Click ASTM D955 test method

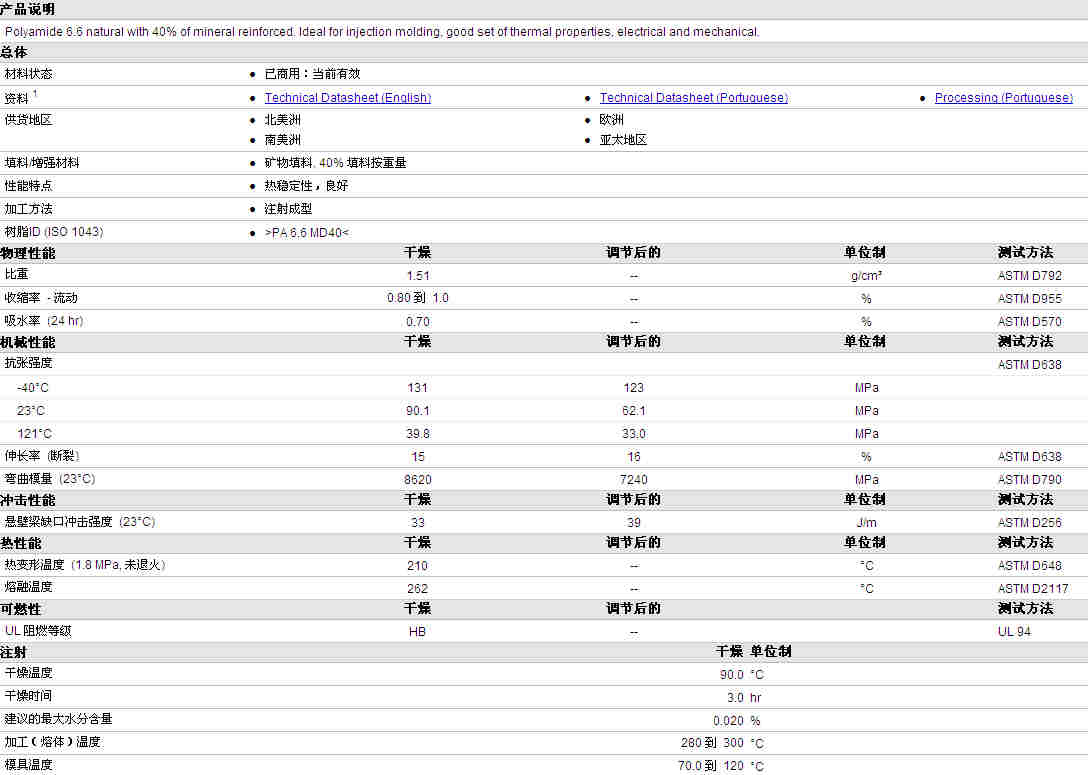1030,298
